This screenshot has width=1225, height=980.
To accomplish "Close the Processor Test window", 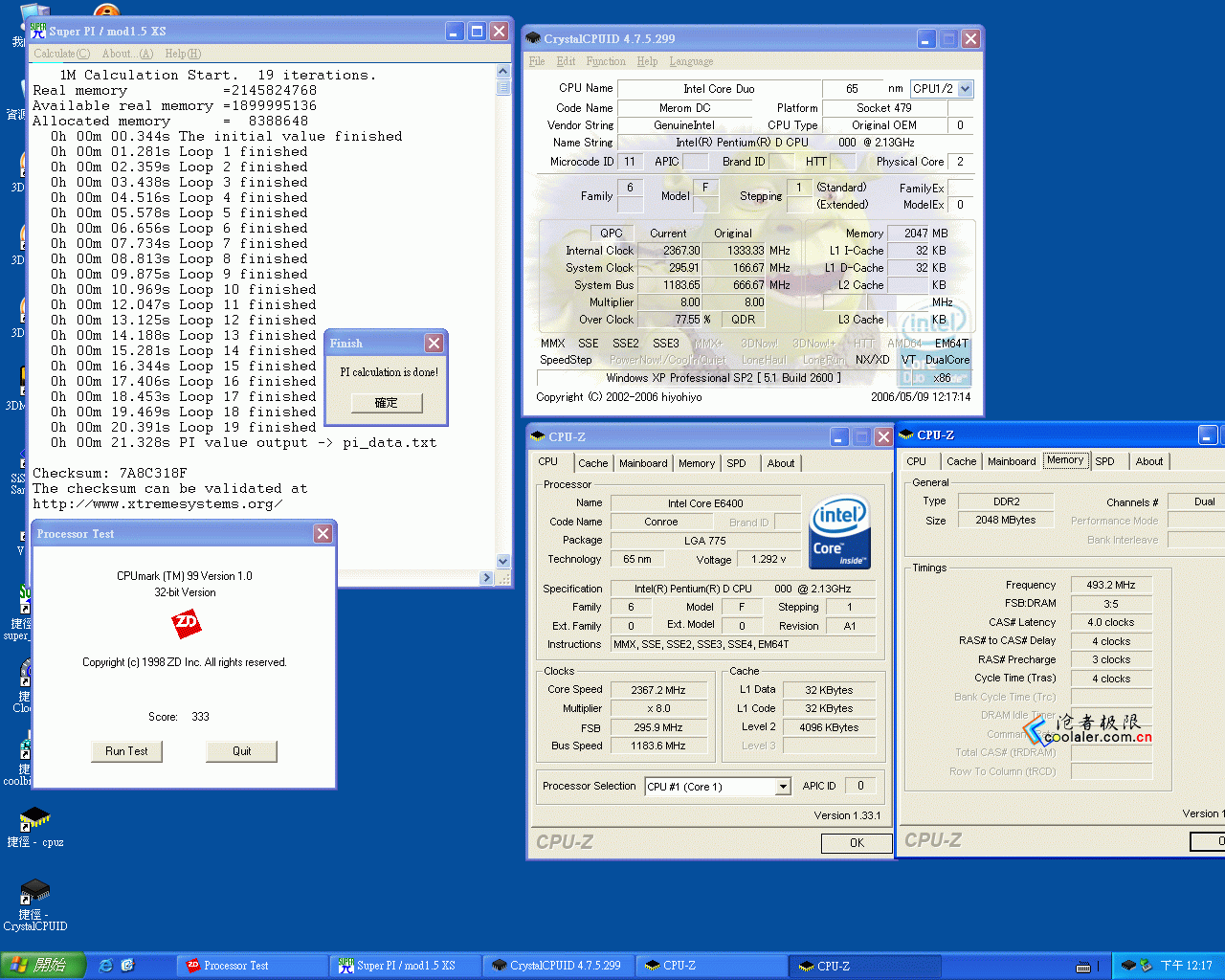I will tap(323, 533).
